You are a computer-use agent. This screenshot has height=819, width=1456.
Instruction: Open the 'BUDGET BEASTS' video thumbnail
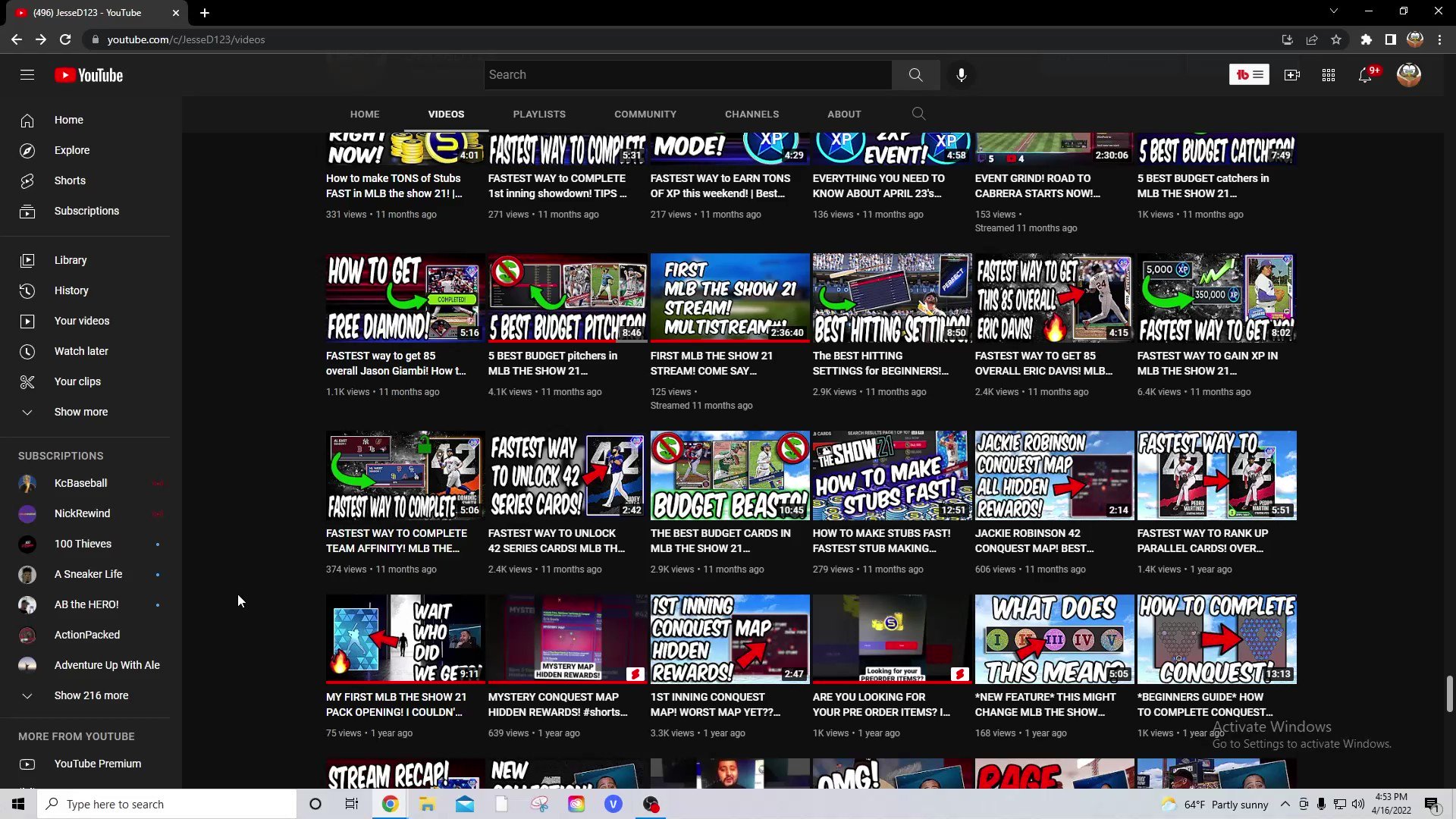[730, 475]
